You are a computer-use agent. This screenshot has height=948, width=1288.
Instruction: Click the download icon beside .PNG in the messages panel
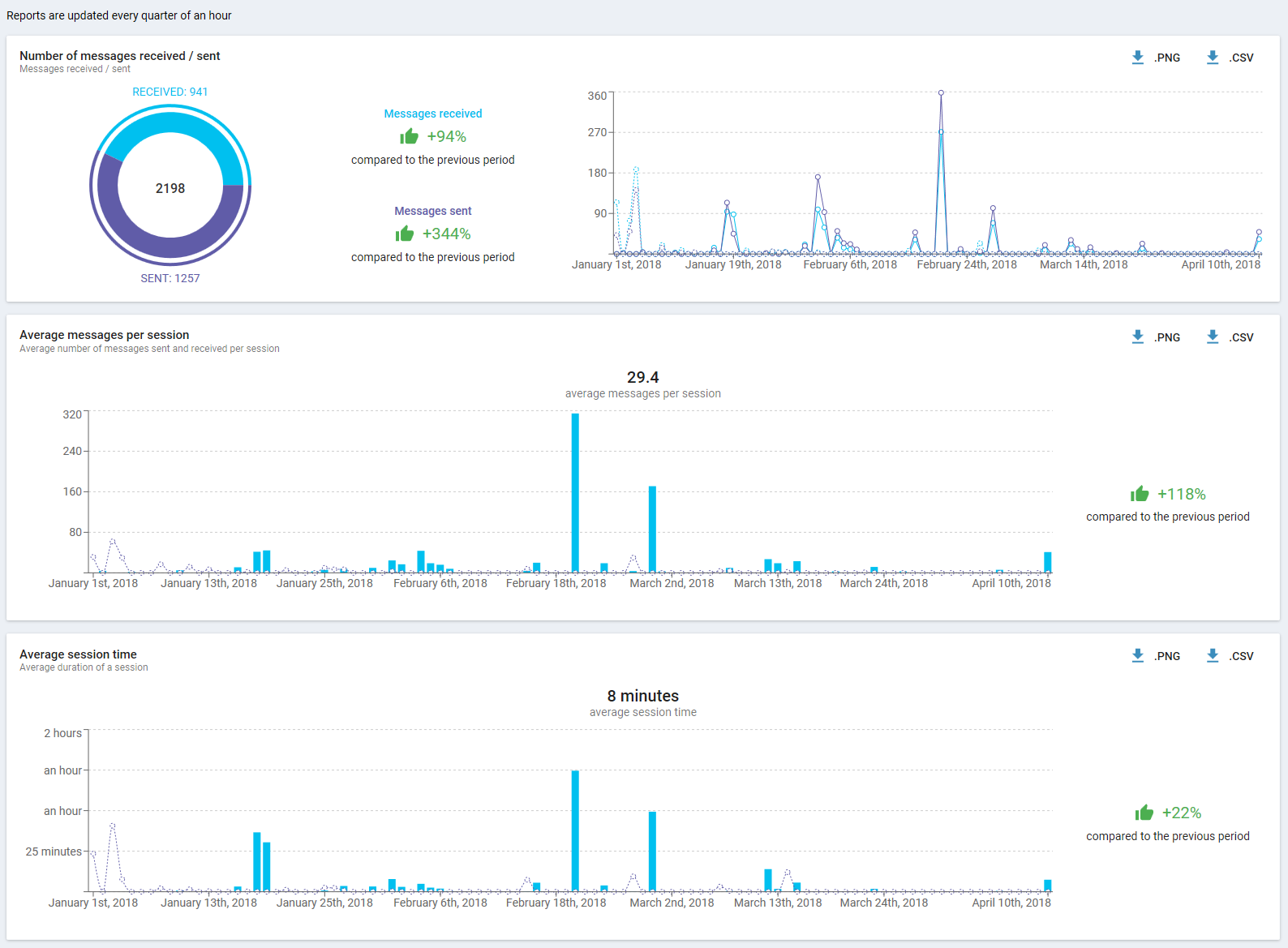tap(1138, 58)
